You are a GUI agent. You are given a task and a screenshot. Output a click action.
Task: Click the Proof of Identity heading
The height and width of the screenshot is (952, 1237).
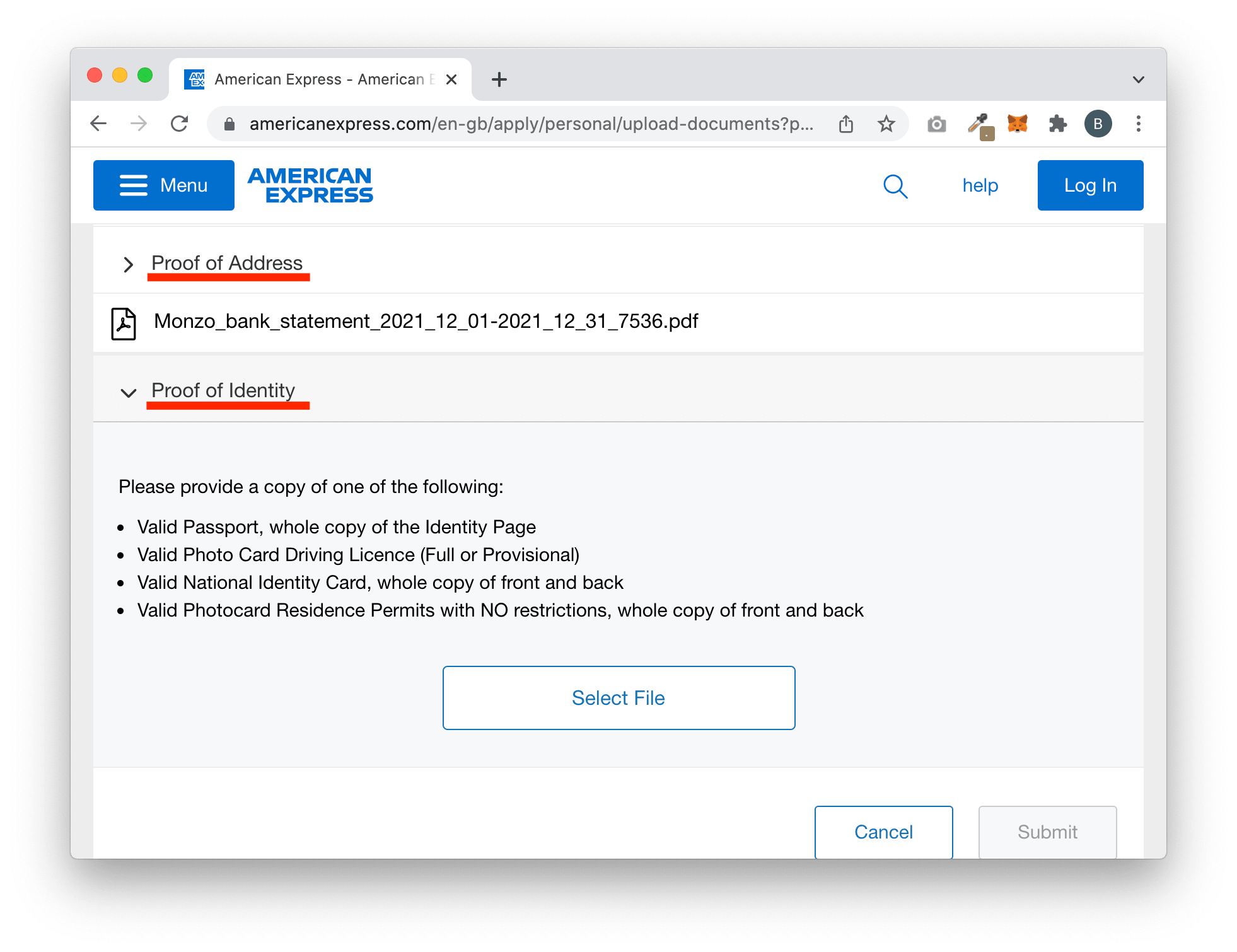pos(223,390)
